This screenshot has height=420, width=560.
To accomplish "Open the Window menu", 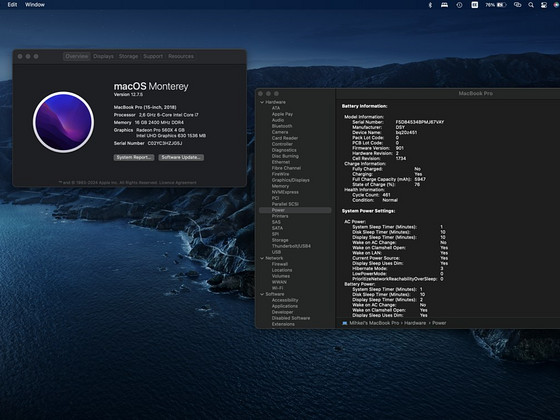I will (35, 5).
